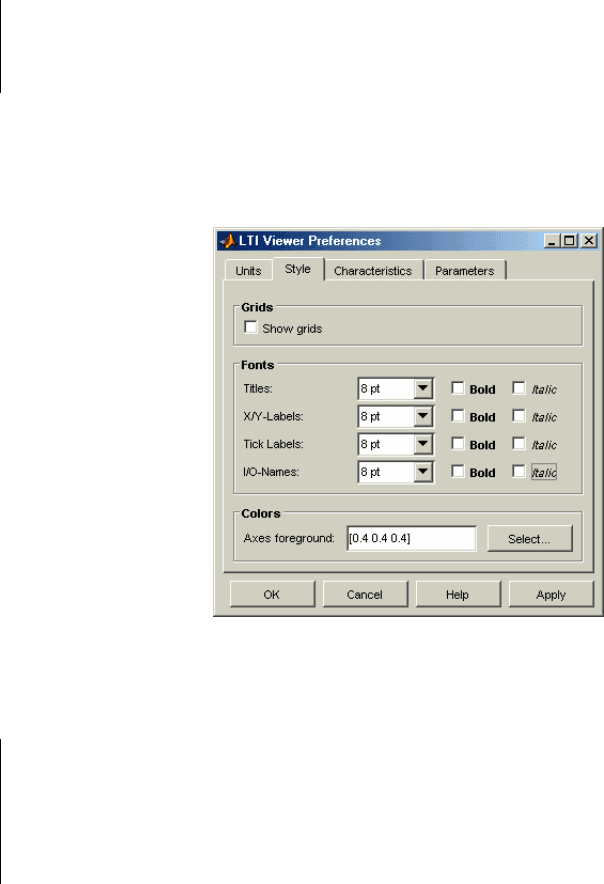The height and width of the screenshot is (884, 604).
Task: Open the X/Y-Labels font size dropdown
Action: (423, 416)
